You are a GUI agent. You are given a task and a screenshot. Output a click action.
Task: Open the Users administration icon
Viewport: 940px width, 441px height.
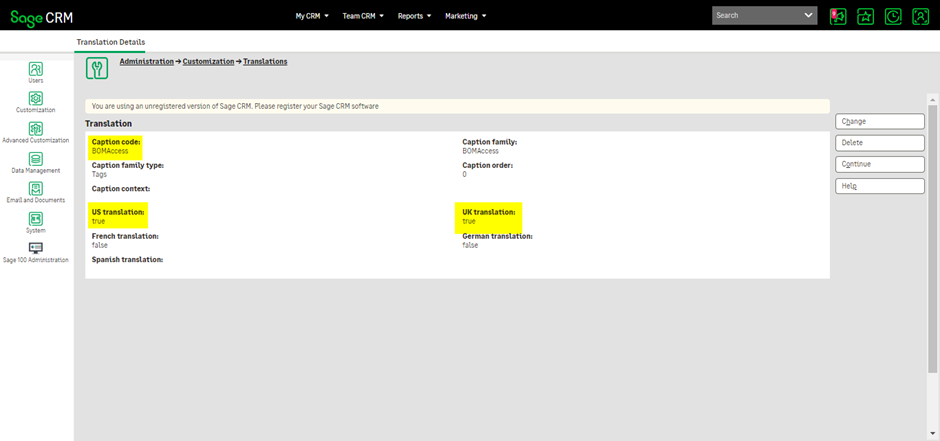point(36,69)
